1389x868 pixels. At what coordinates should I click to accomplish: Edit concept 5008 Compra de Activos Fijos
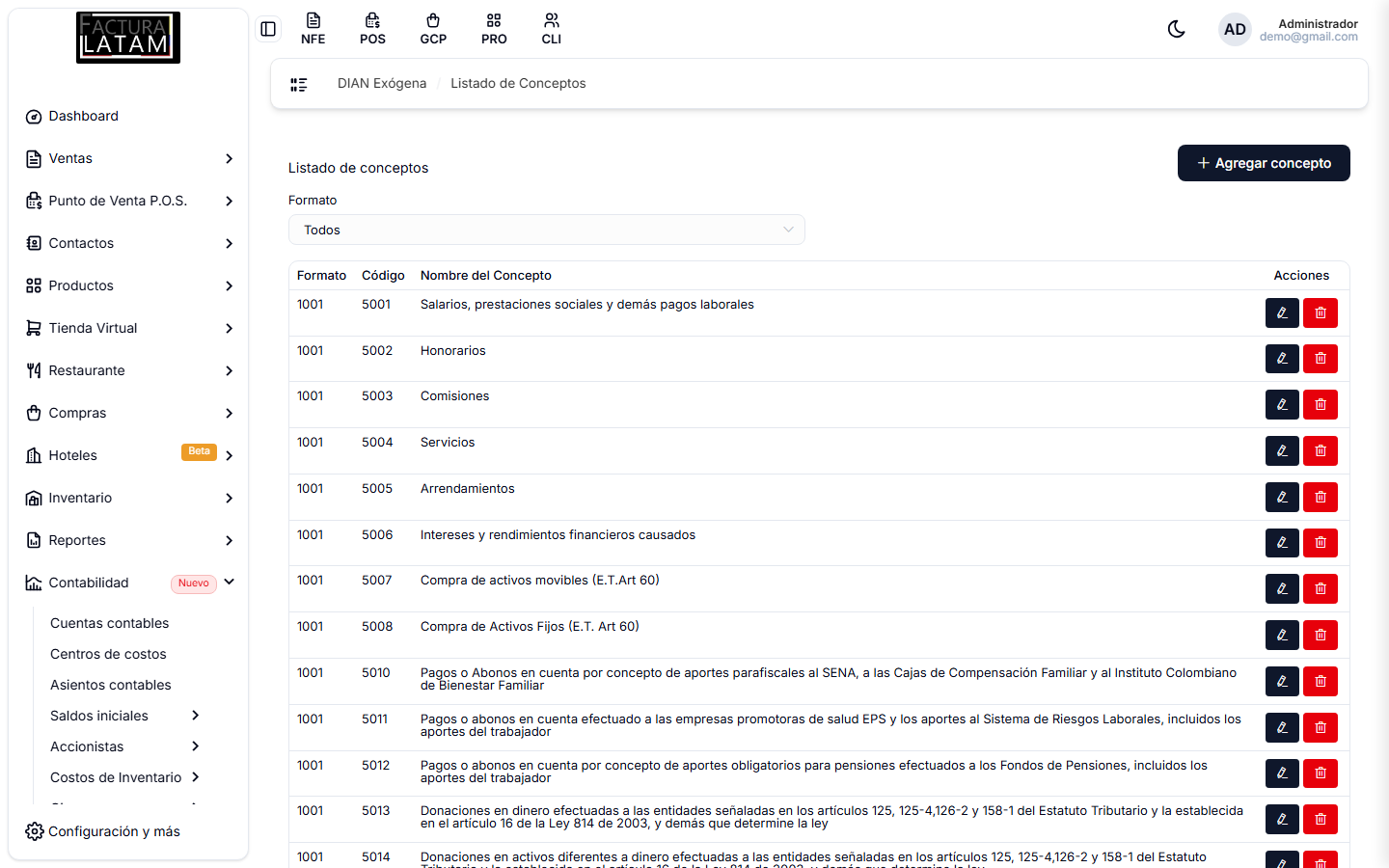point(1282,635)
